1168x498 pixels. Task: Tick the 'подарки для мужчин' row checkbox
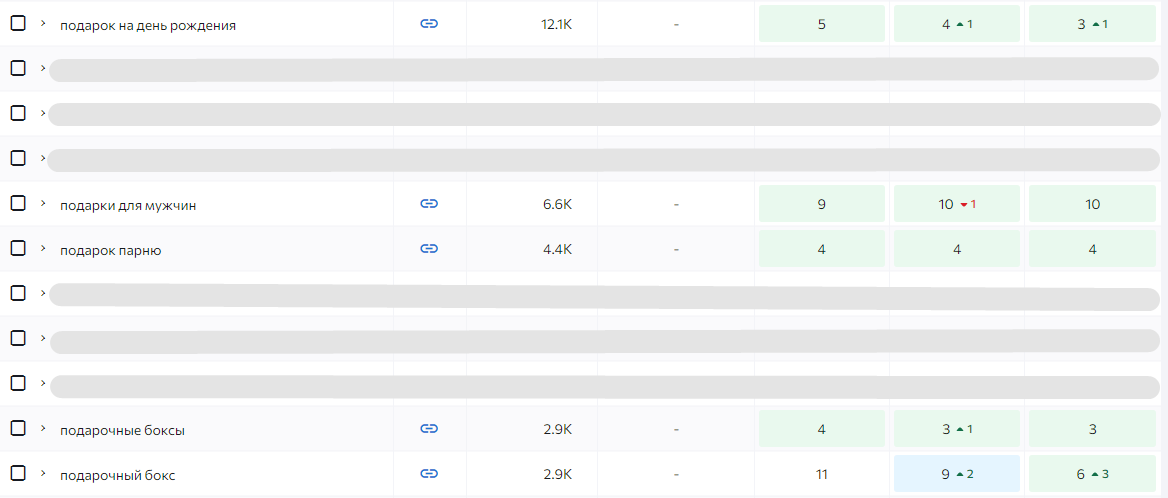[x=18, y=203]
